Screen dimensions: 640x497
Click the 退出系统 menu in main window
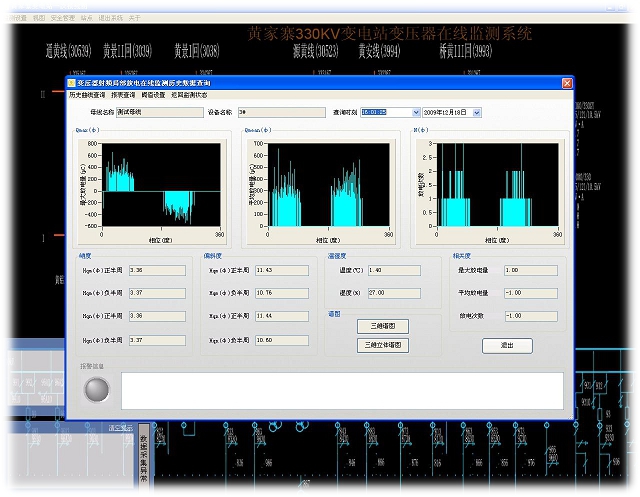110,18
